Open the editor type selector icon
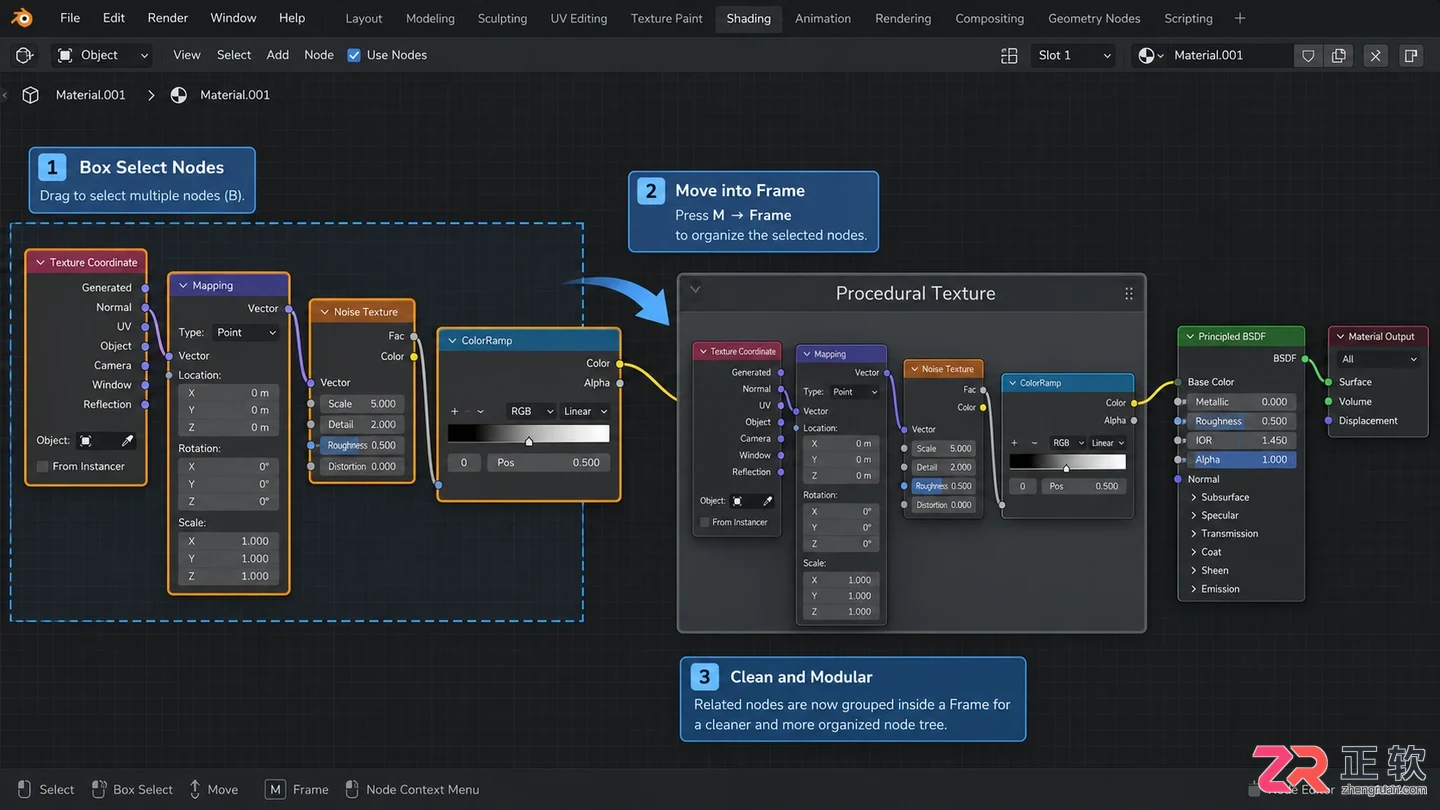The width and height of the screenshot is (1440, 810). point(25,55)
